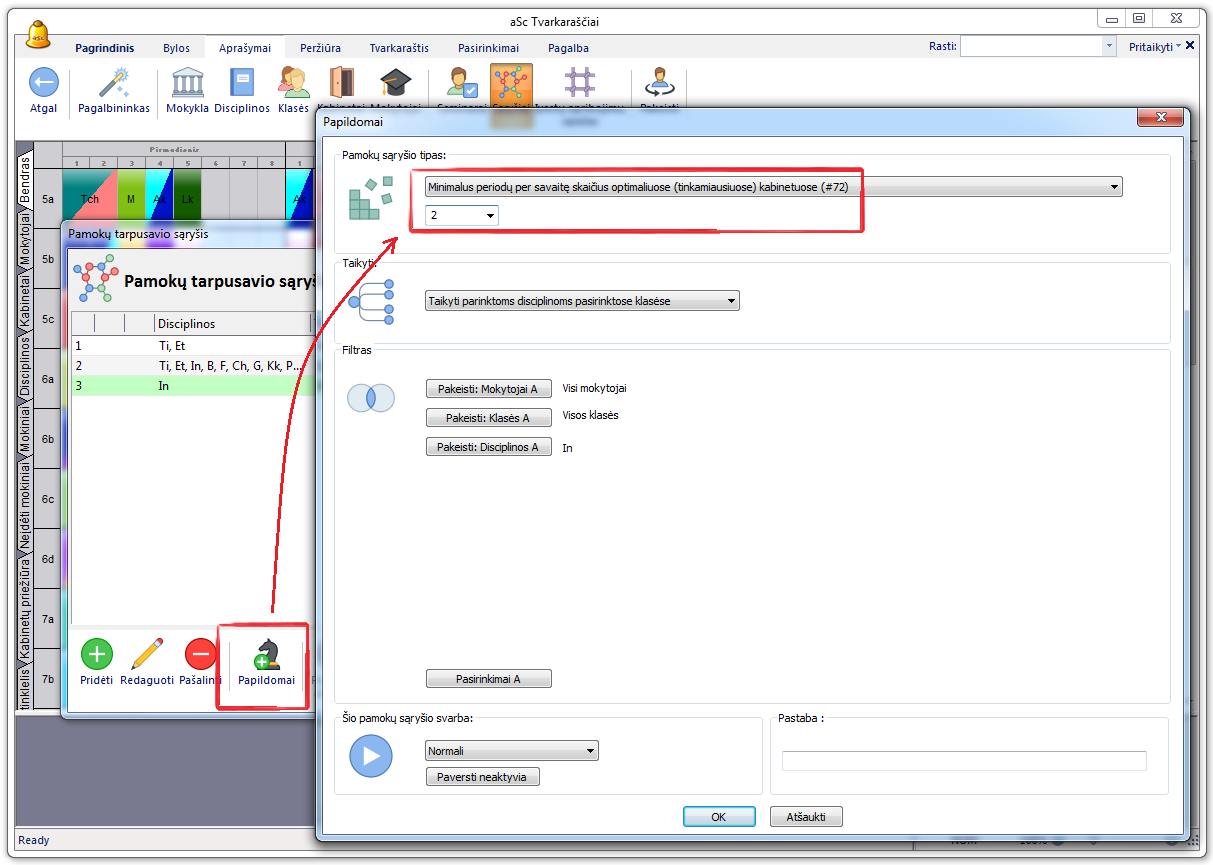
Task: Switch to the Pasirinkimai ribbon tab
Action: (488, 48)
